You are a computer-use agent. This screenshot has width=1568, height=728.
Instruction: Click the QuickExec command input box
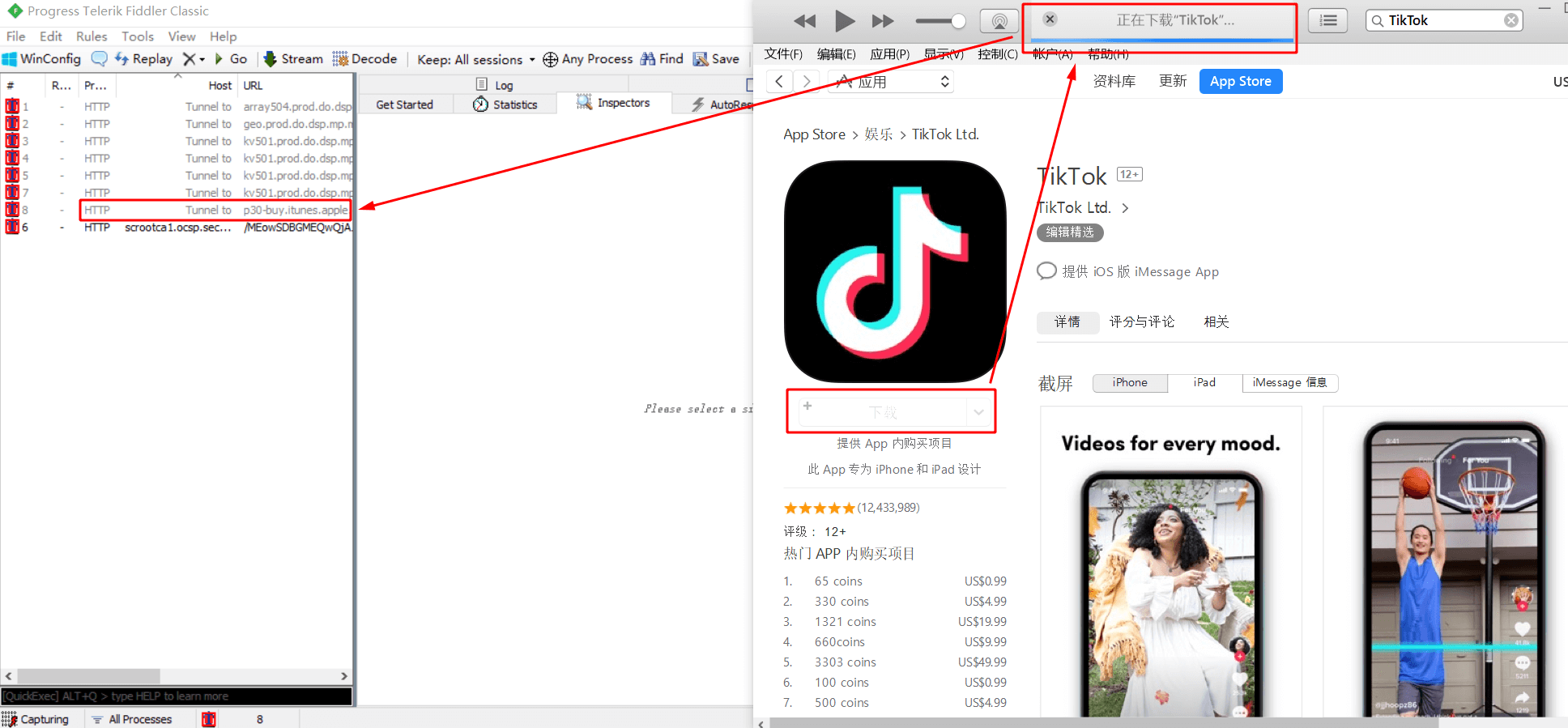177,696
